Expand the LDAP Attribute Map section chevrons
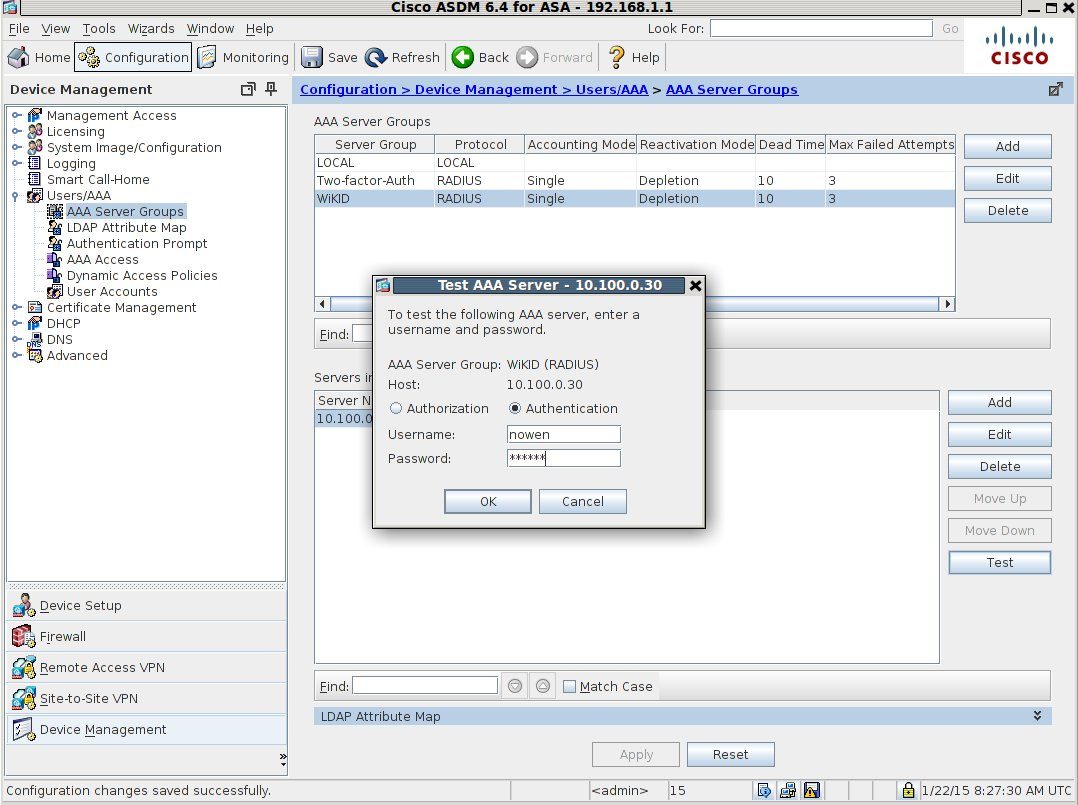Screen dimensions: 1078x805 (1038, 715)
